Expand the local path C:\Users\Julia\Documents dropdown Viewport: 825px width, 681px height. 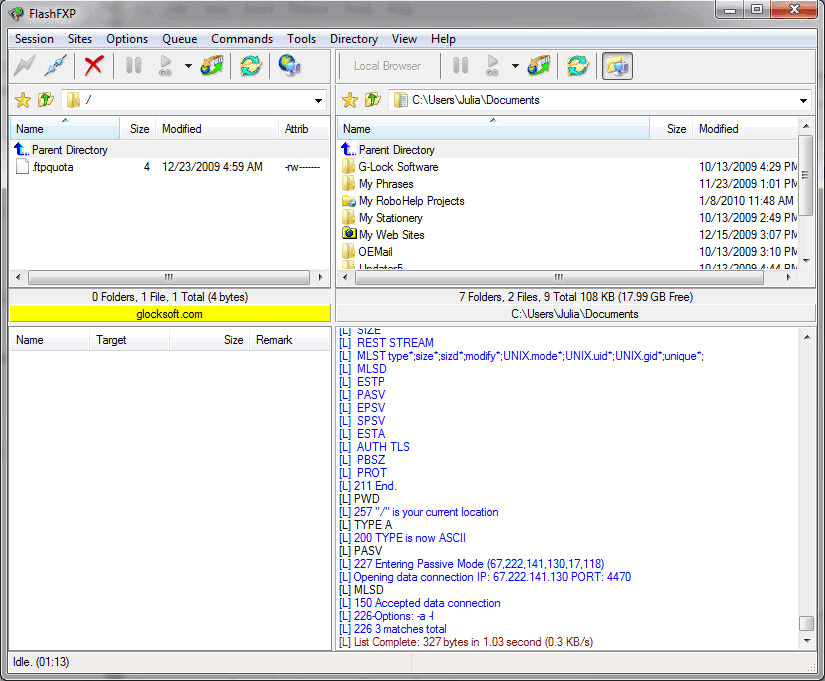tap(804, 100)
